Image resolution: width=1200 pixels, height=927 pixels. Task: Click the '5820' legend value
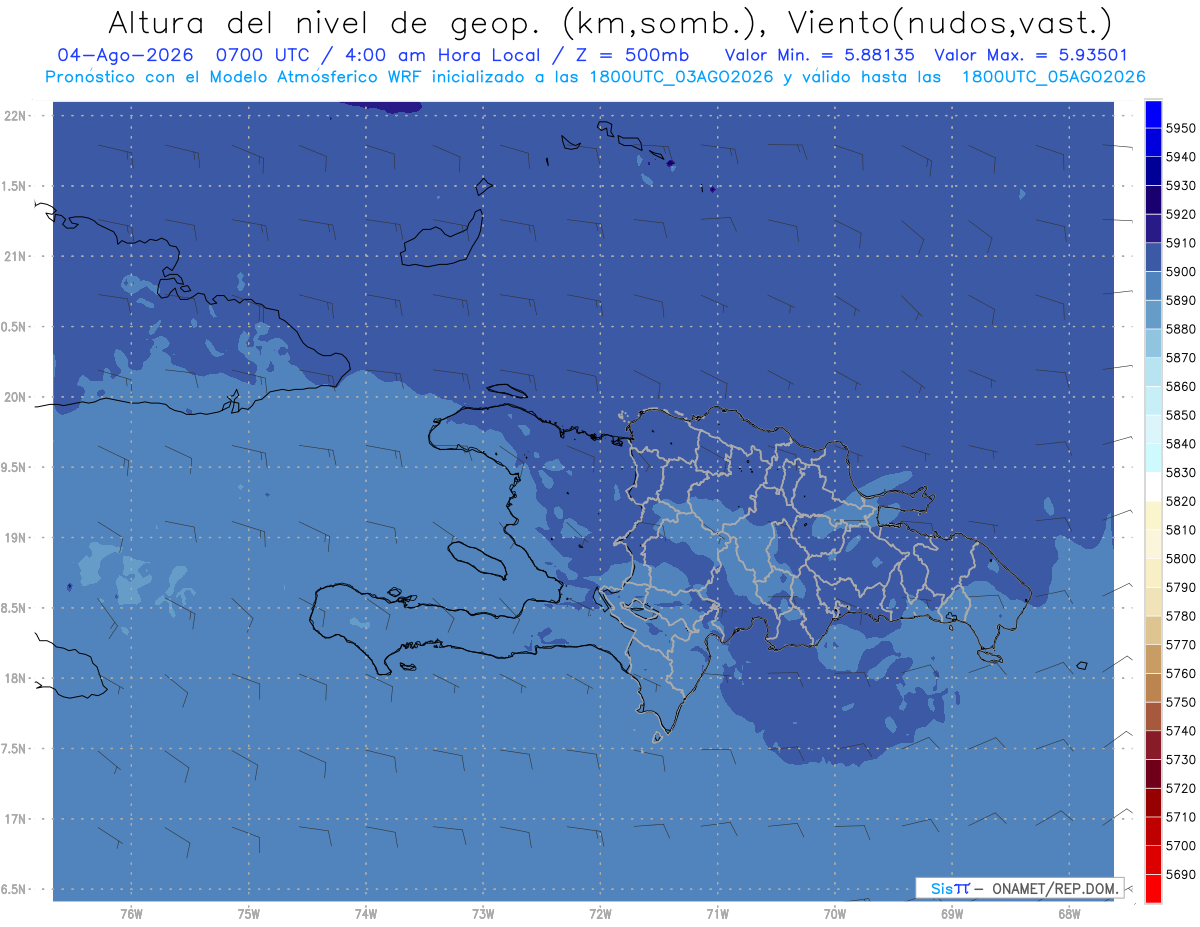(x=1180, y=501)
